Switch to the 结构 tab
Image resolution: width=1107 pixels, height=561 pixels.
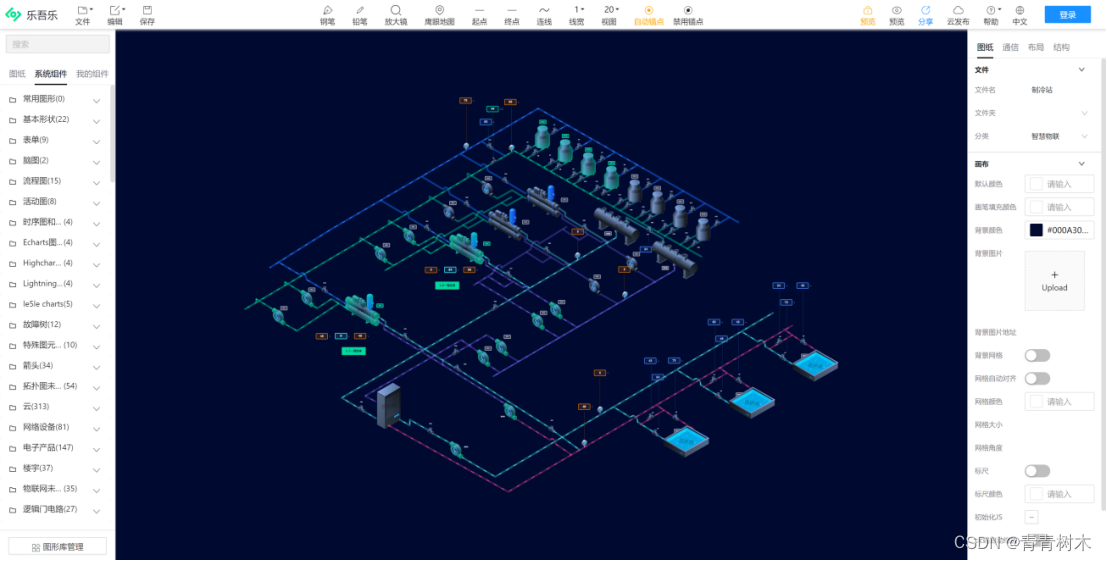pyautogui.click(x=1061, y=47)
